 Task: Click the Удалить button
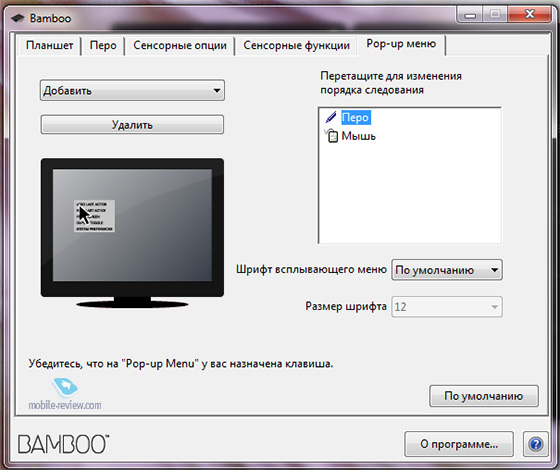coord(132,125)
